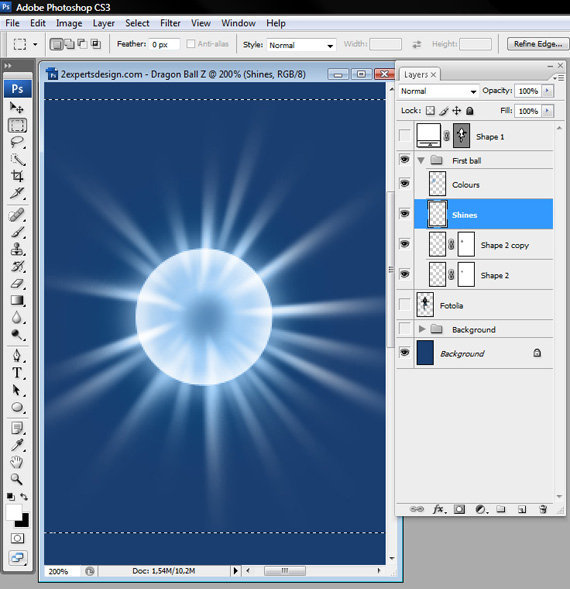This screenshot has width=570, height=589.
Task: Select the Crop tool
Action: point(17,176)
